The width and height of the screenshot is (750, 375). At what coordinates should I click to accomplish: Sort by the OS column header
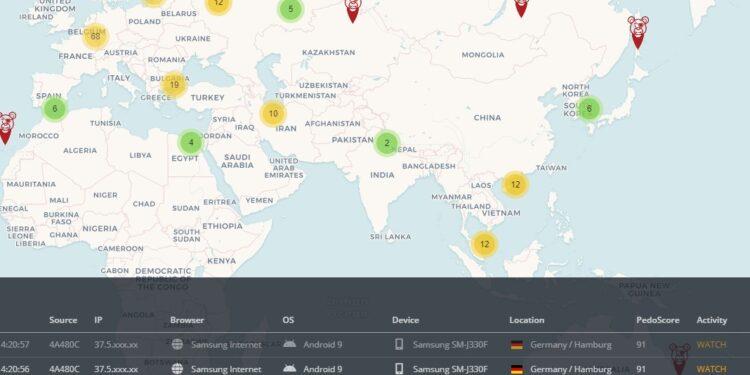tap(288, 320)
